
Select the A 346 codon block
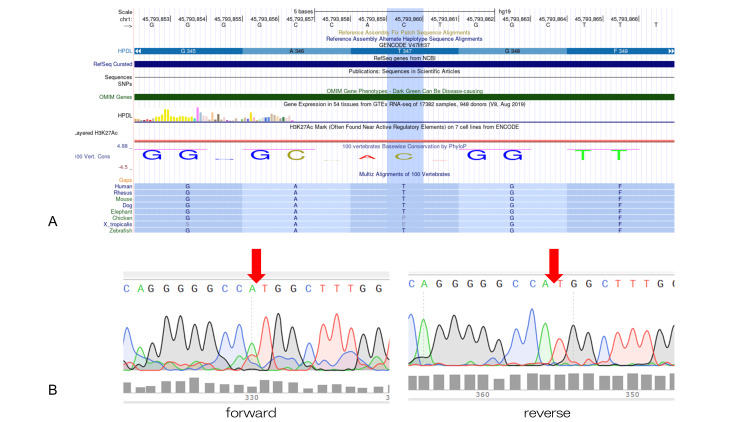(297, 51)
